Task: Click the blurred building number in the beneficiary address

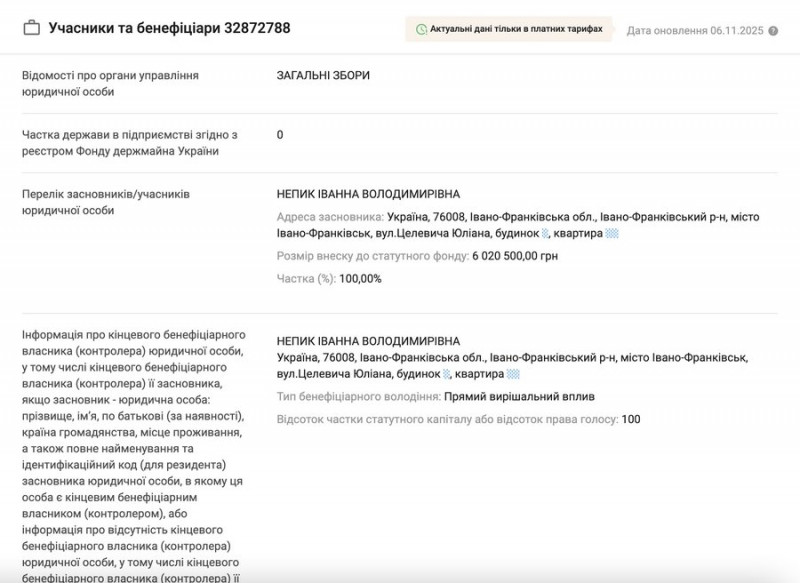Action: [447, 374]
